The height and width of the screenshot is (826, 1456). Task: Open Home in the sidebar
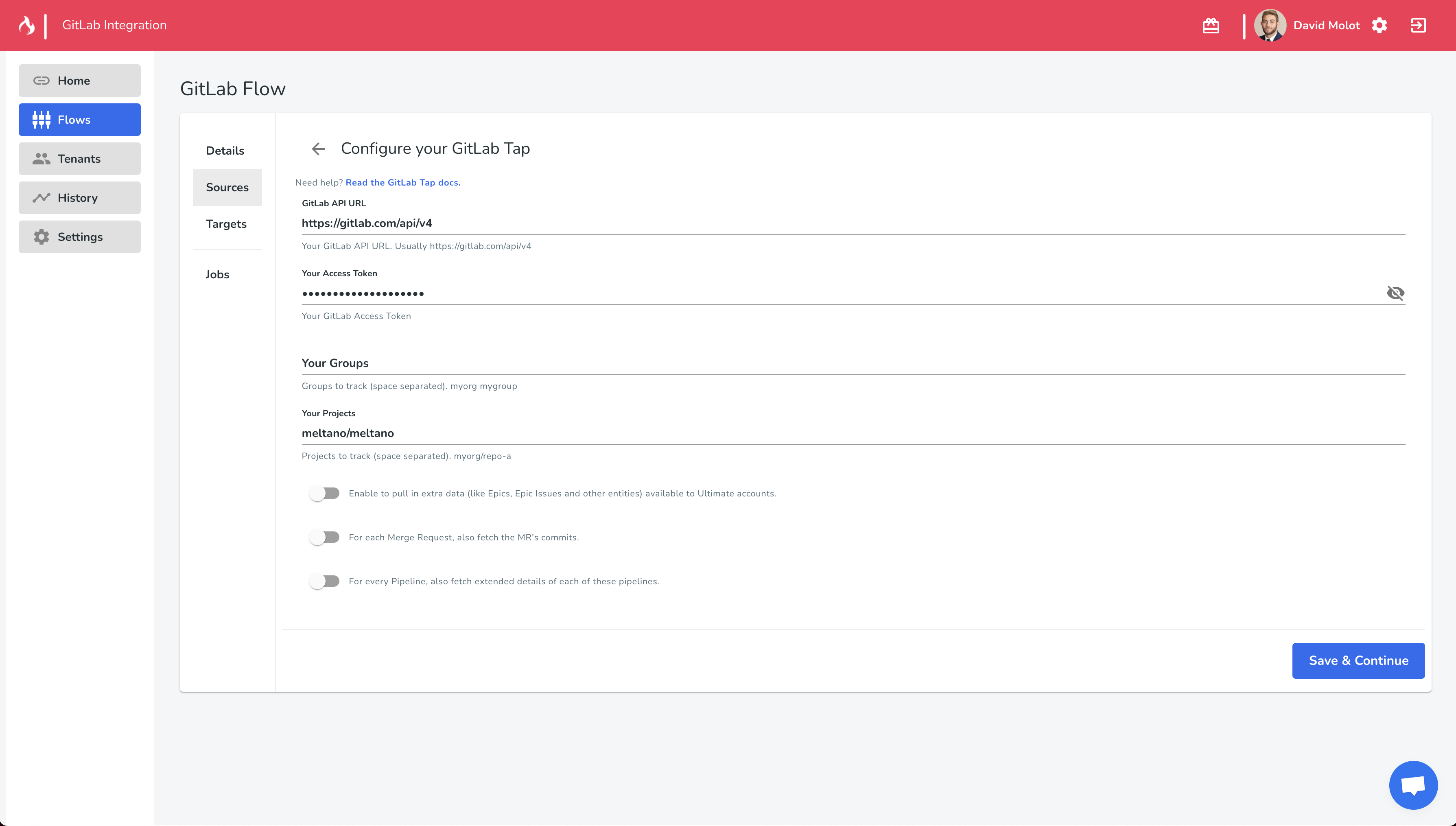[x=79, y=81]
